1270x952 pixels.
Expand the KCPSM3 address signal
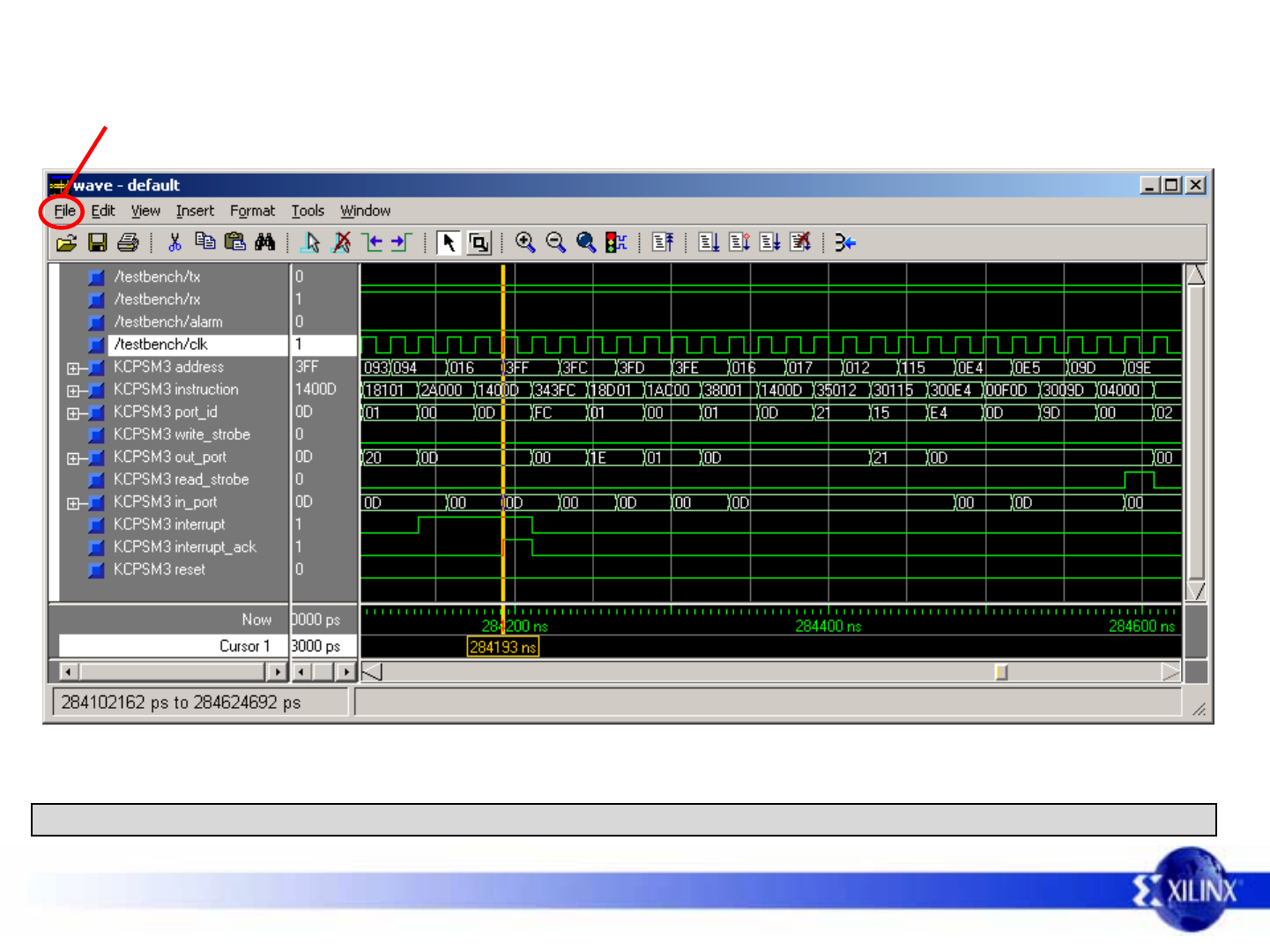73,368
